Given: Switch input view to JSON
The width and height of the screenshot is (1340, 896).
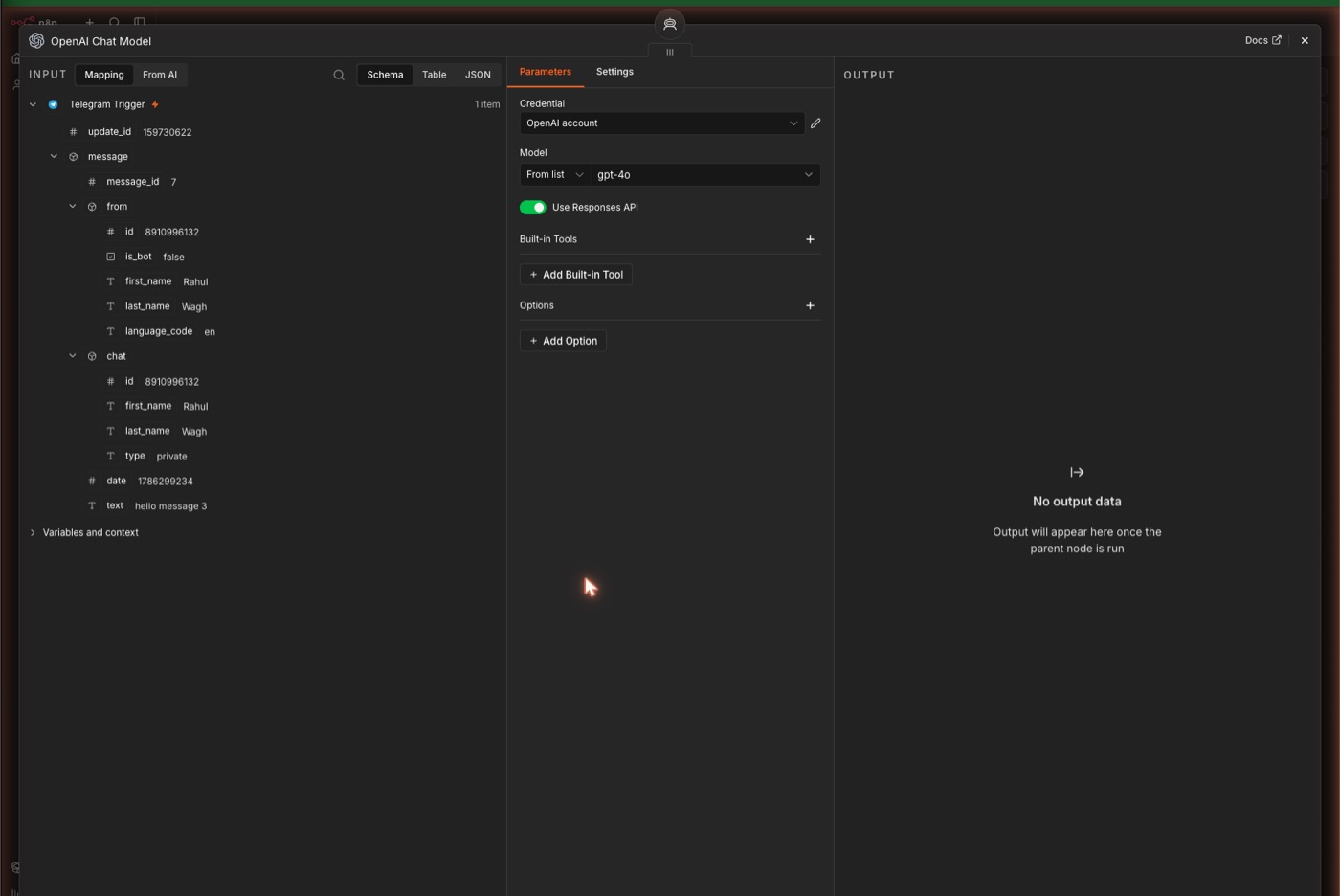Looking at the screenshot, I should click(x=478, y=75).
